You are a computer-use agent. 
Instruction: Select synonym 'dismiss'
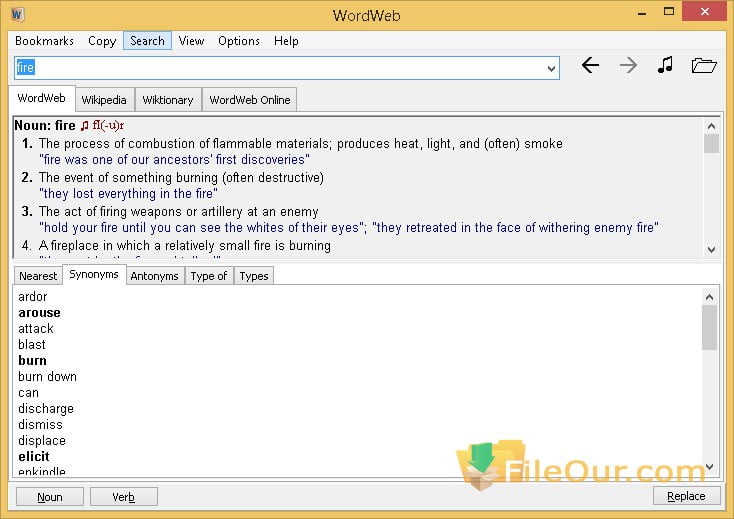pyautogui.click(x=40, y=424)
